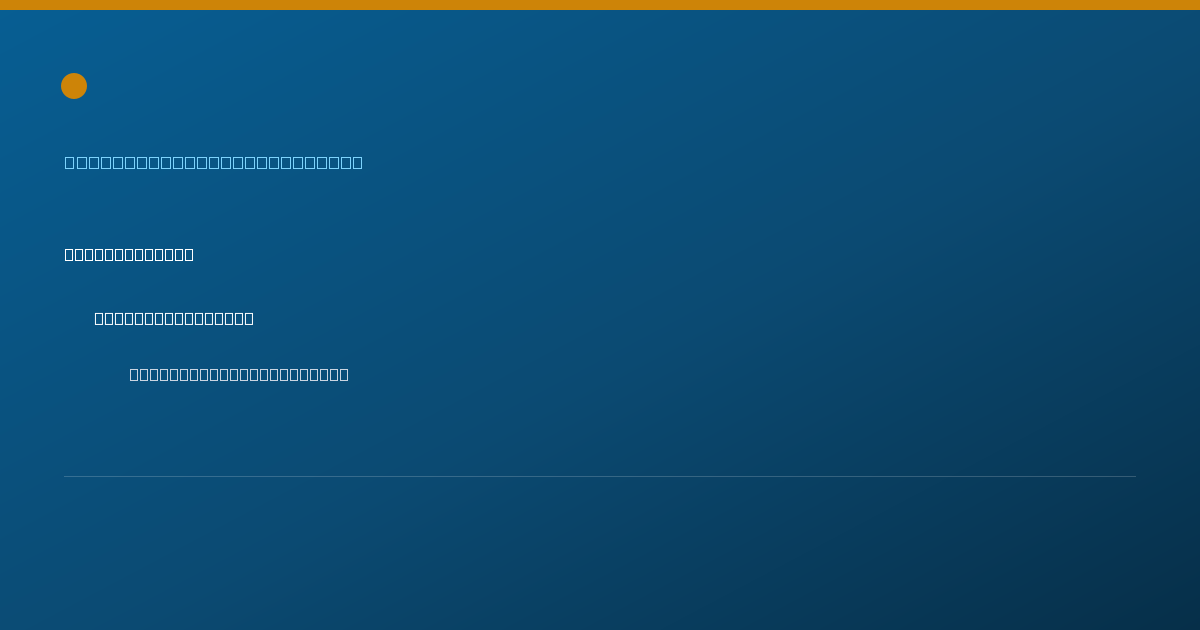Click the orange circle icon

point(74,86)
